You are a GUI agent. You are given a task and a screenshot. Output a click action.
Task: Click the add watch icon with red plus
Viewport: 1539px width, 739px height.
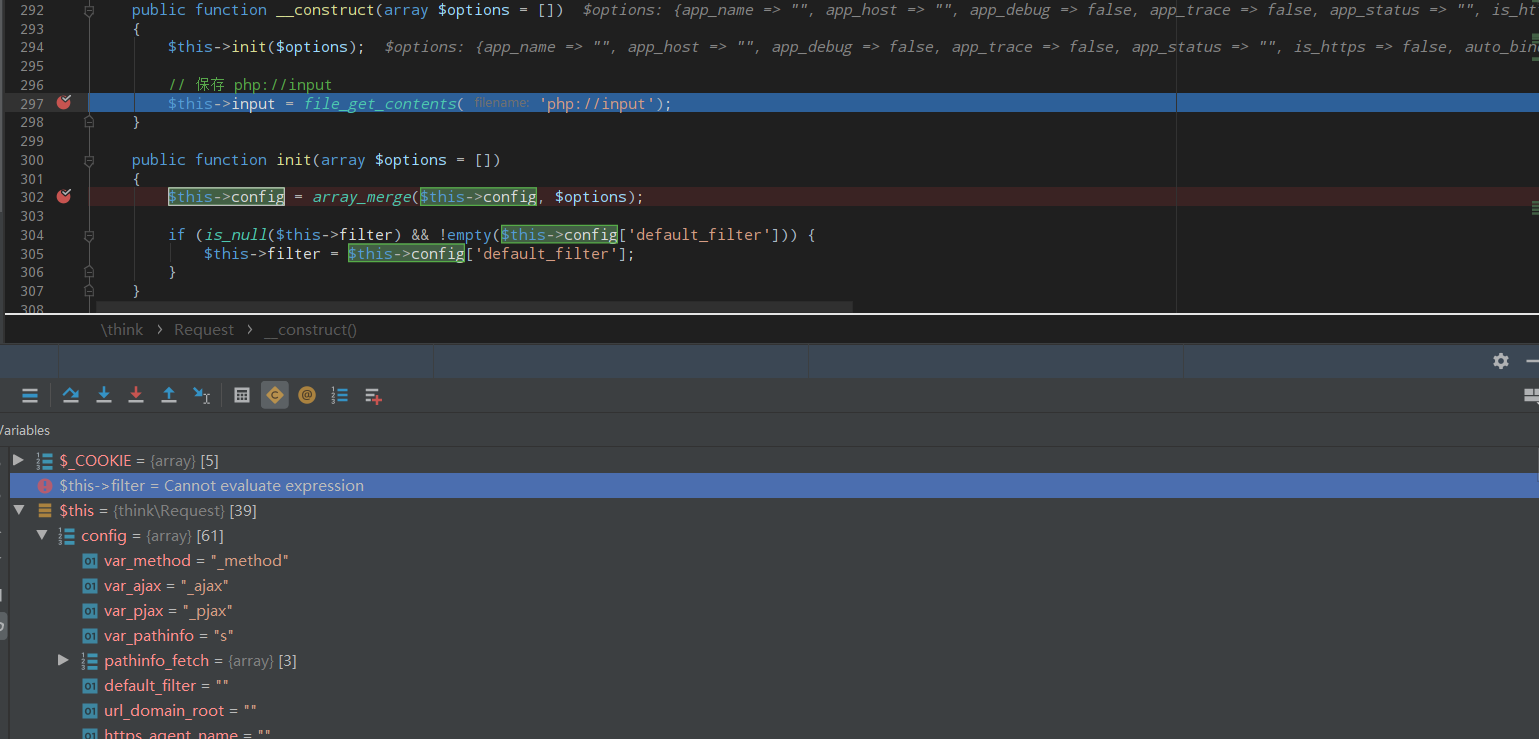(373, 396)
